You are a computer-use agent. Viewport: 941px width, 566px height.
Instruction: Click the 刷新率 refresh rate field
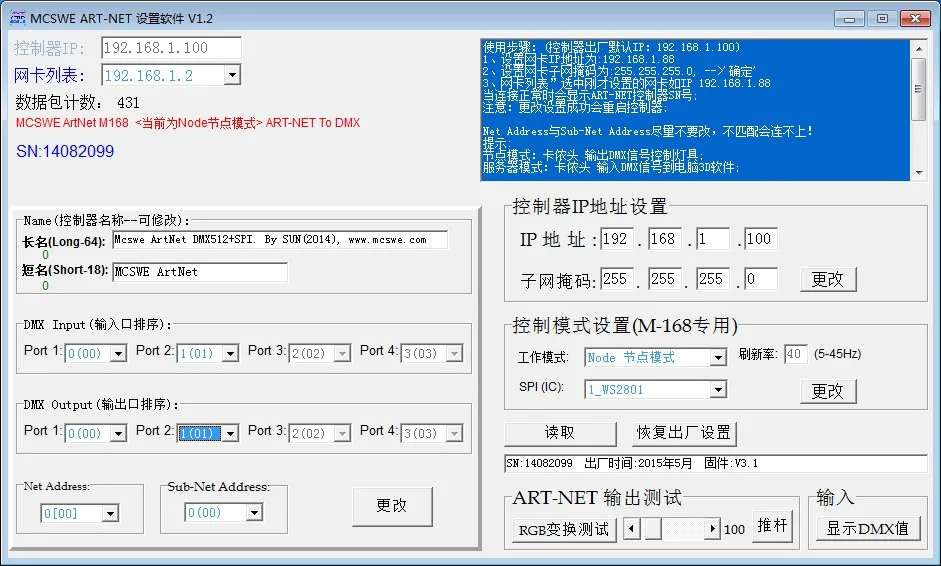tap(795, 354)
